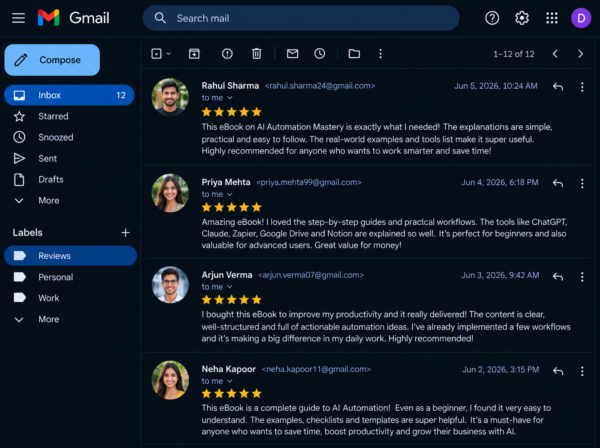
Task: Open the toolbar More options dots
Action: coord(380,54)
